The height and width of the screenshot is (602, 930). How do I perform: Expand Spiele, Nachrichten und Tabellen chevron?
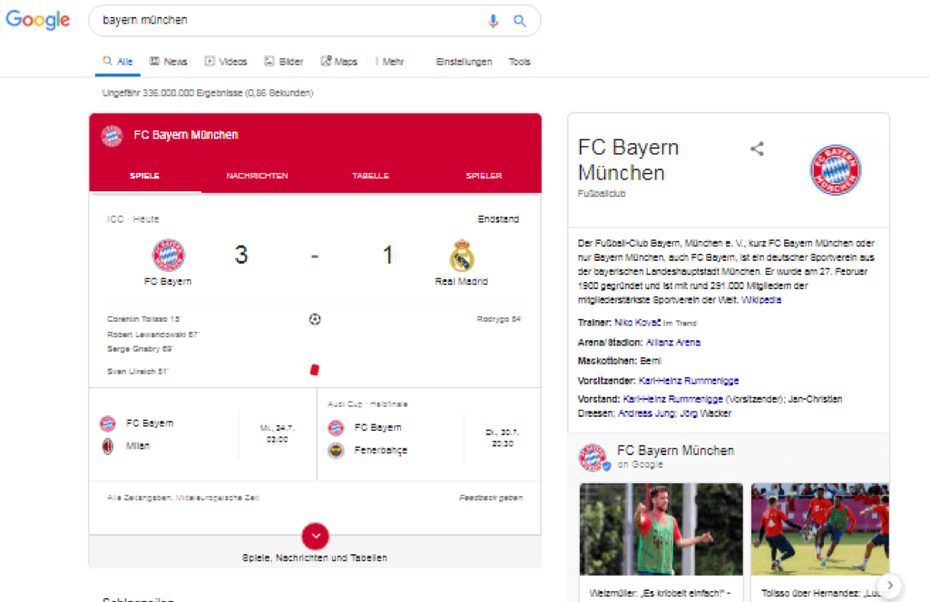coord(315,536)
